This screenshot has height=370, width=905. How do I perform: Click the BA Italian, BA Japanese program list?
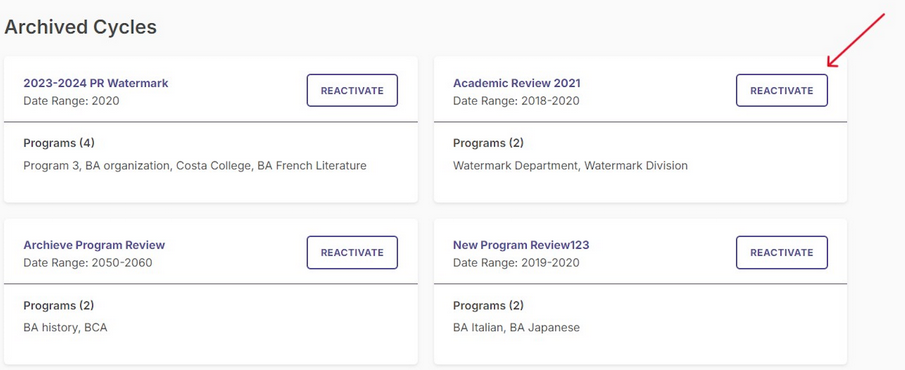pos(516,328)
